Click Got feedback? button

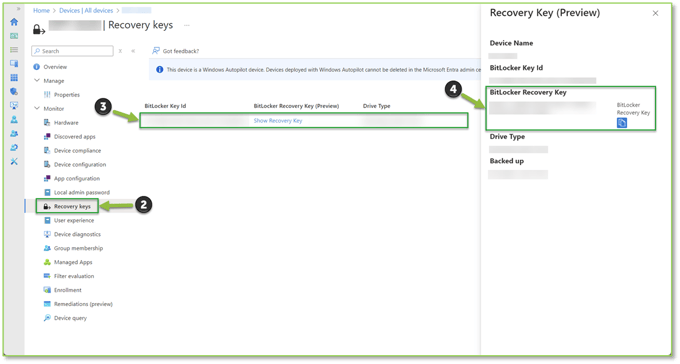pos(175,51)
